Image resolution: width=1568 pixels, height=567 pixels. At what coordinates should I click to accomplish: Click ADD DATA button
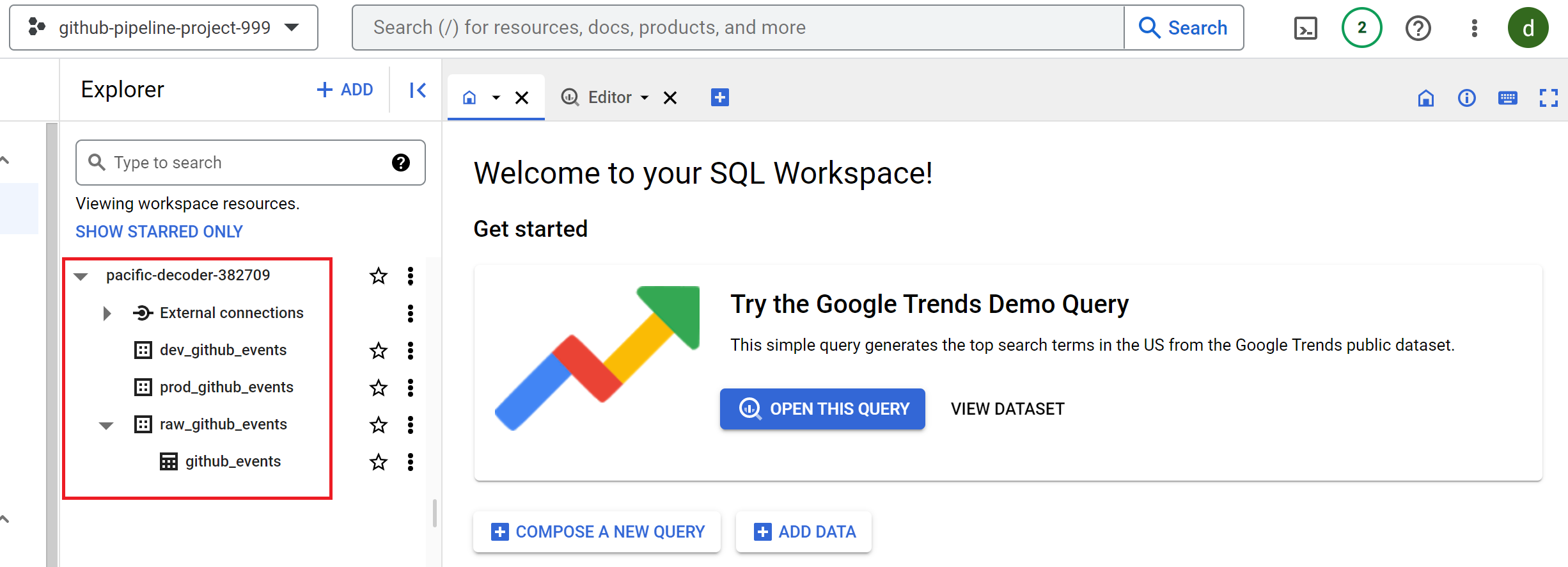click(803, 532)
